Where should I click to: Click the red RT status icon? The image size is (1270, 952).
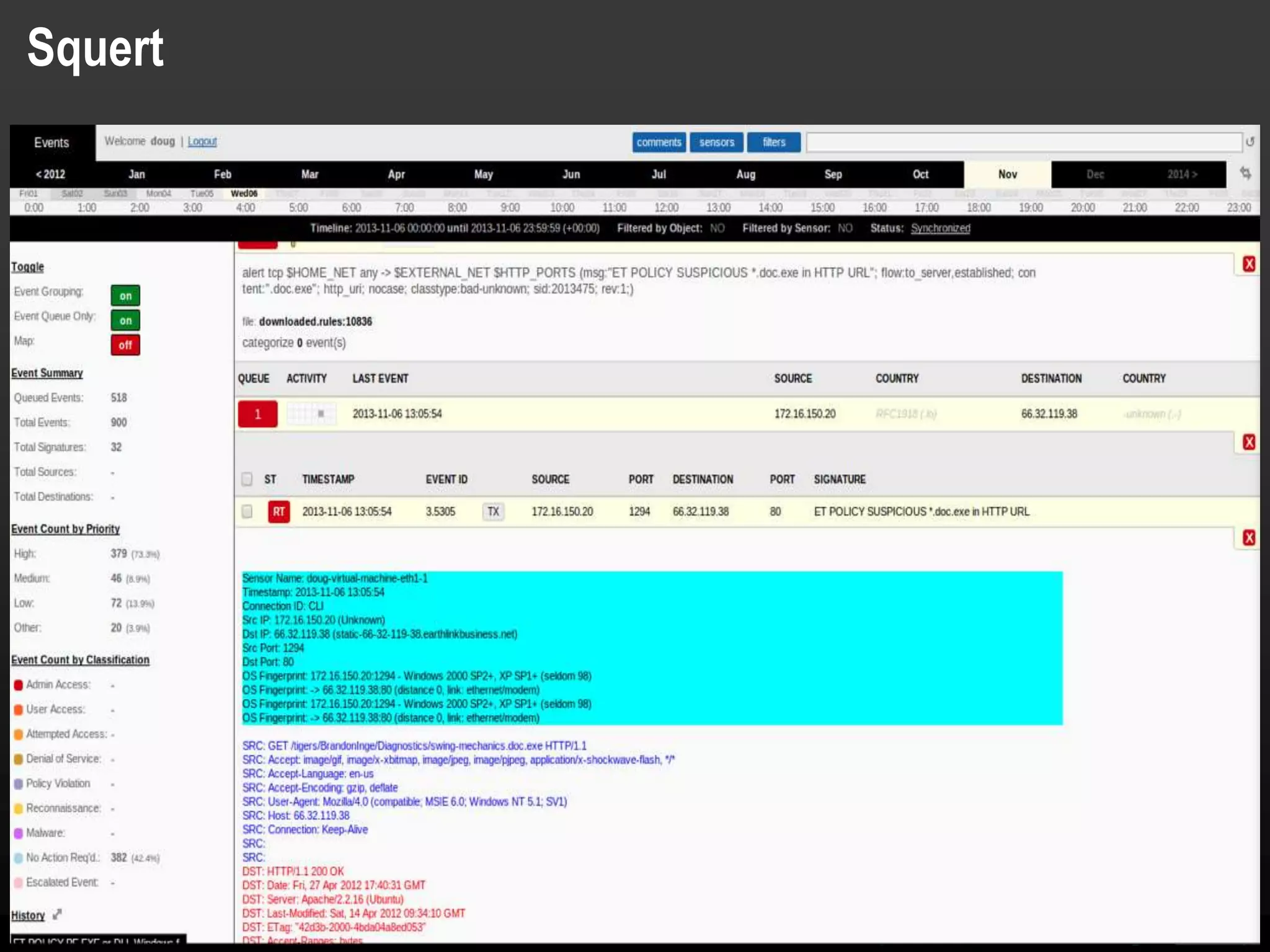(x=278, y=512)
